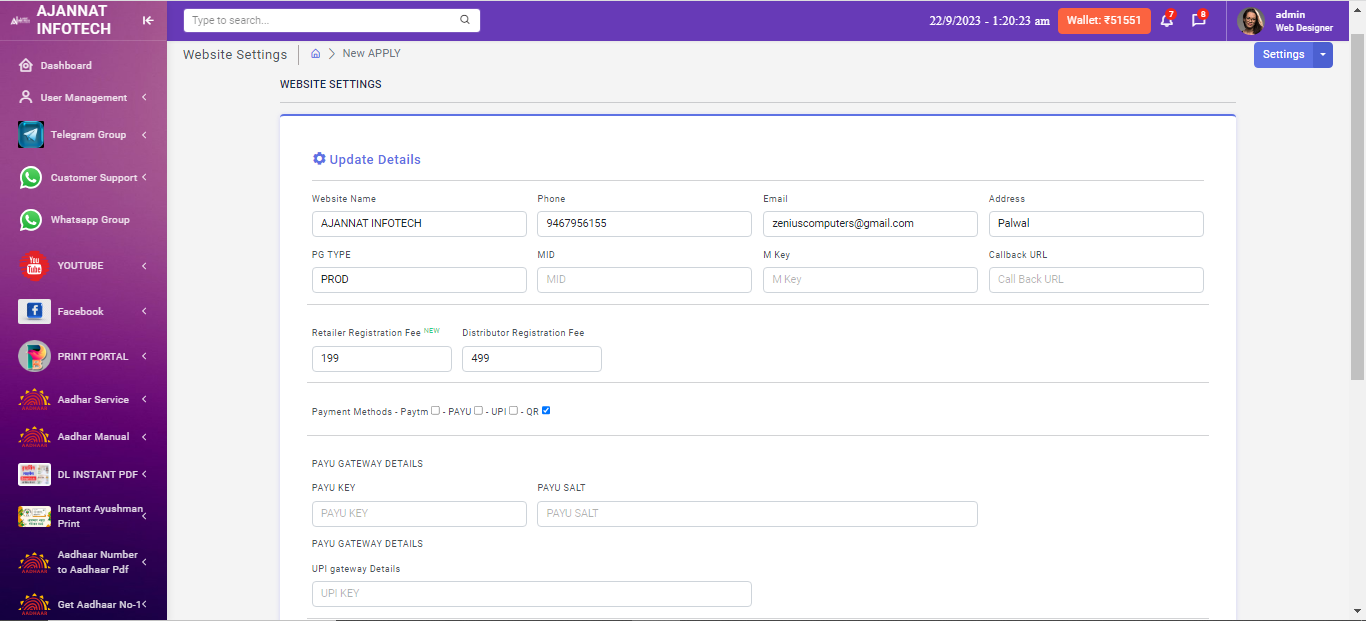
Task: Uncheck the QR payment method
Action: (546, 411)
